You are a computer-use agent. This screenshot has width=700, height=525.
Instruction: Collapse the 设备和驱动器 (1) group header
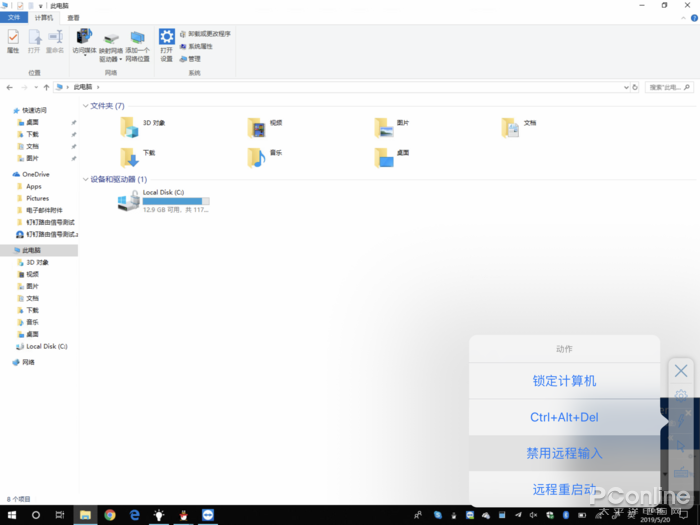pyautogui.click(x=85, y=179)
